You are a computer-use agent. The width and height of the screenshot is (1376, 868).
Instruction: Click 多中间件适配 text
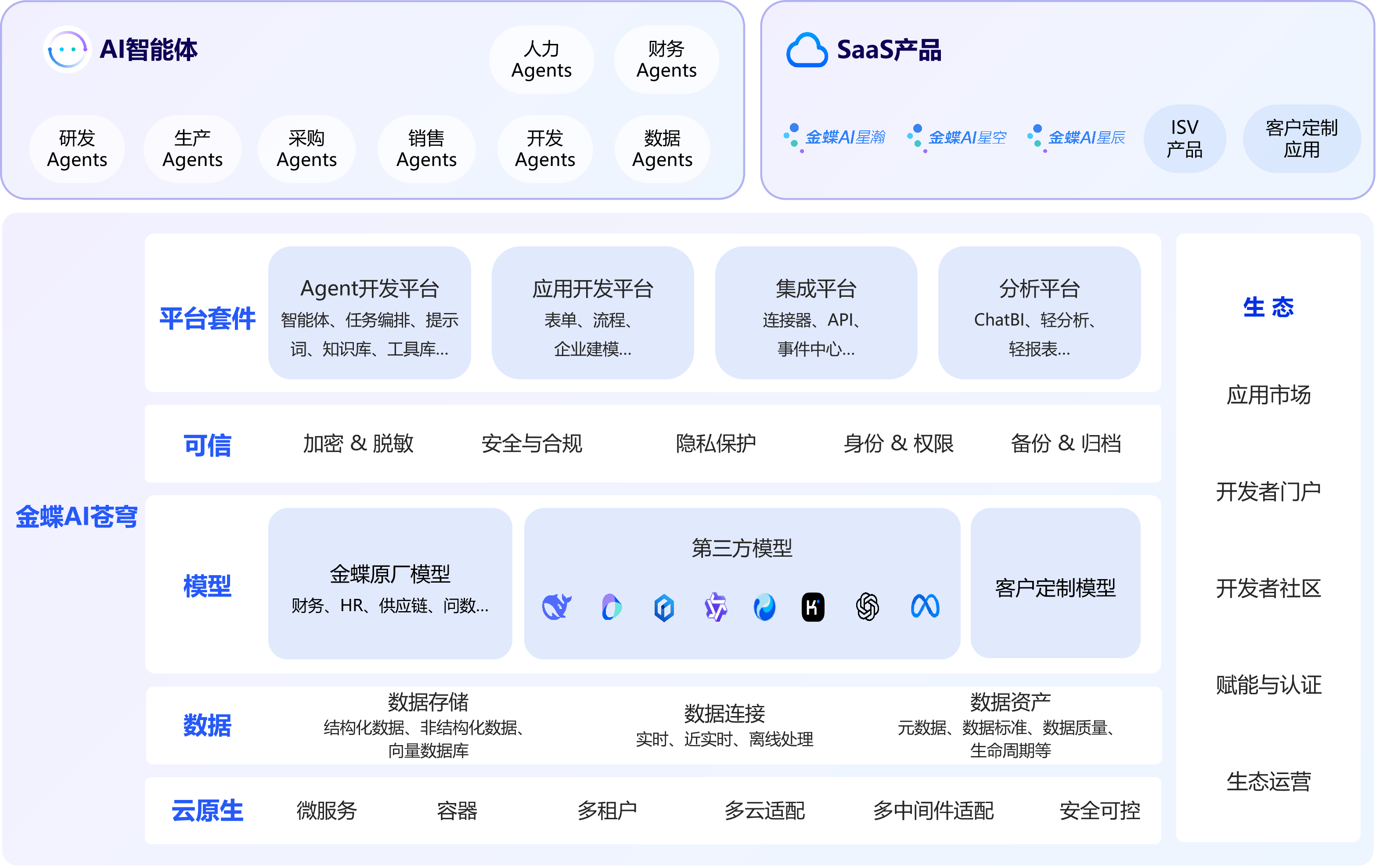tap(933, 810)
